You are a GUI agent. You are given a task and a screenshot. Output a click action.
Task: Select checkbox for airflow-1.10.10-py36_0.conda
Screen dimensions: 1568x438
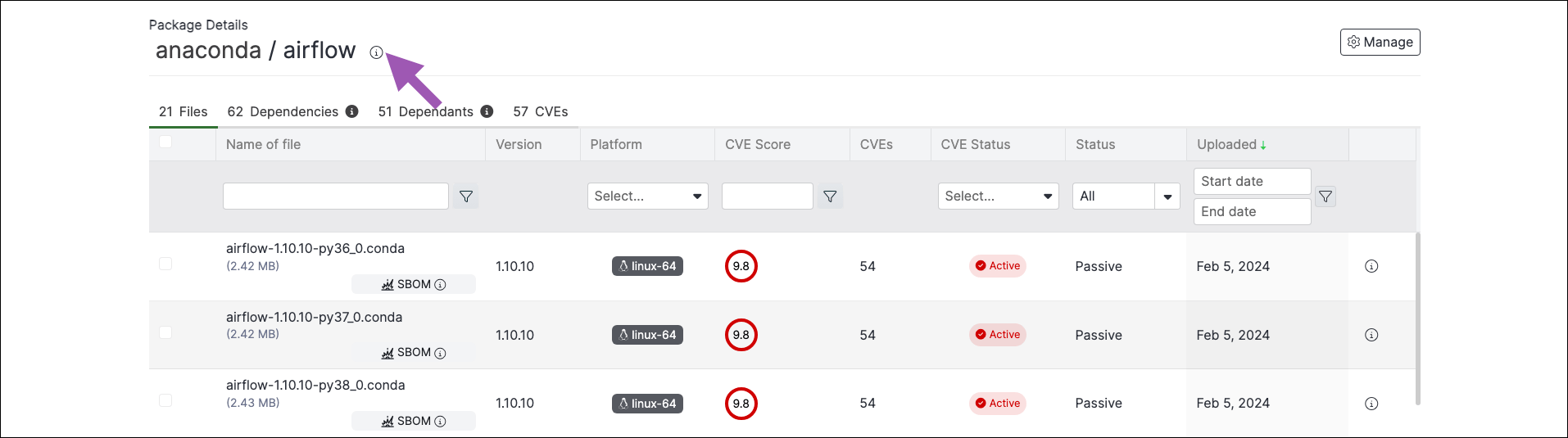coord(165,264)
